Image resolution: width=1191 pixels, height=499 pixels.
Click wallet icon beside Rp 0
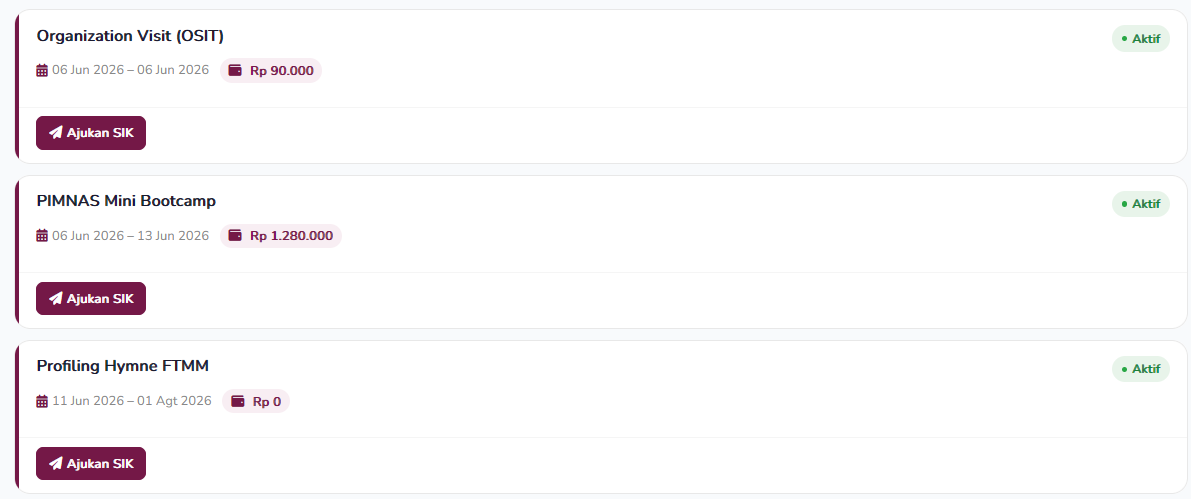238,401
